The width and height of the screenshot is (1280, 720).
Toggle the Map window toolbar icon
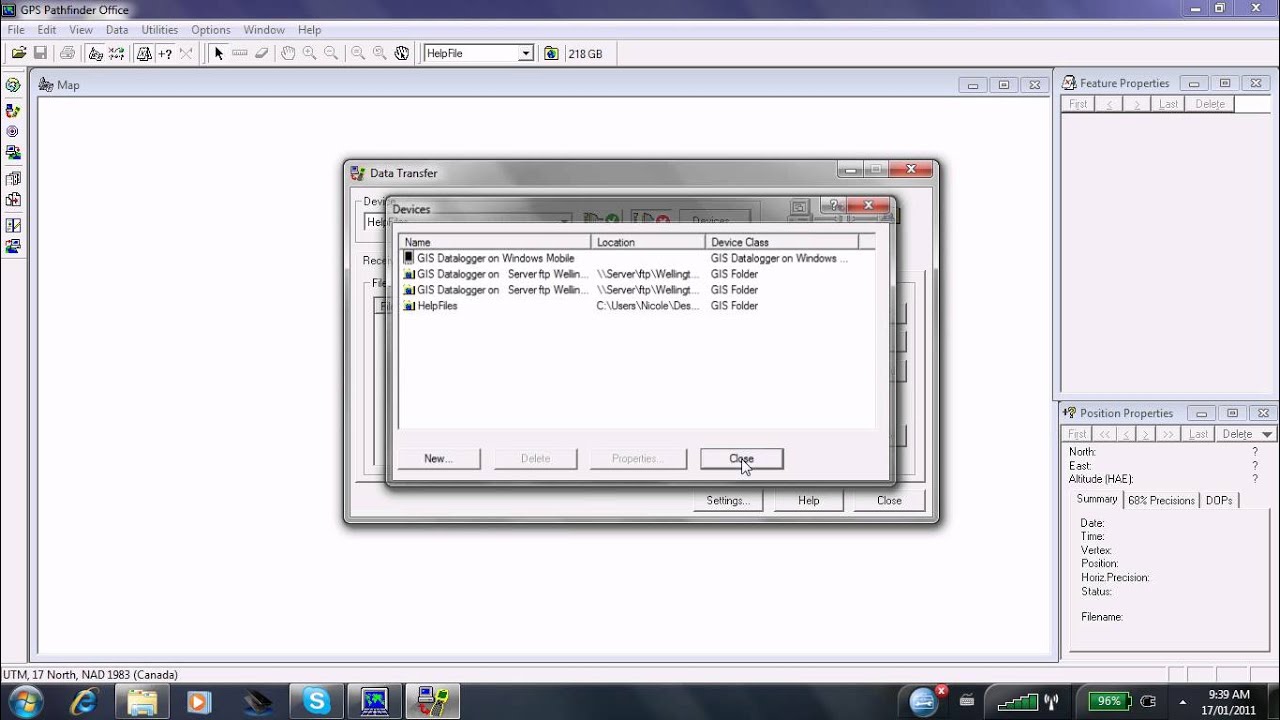point(95,53)
